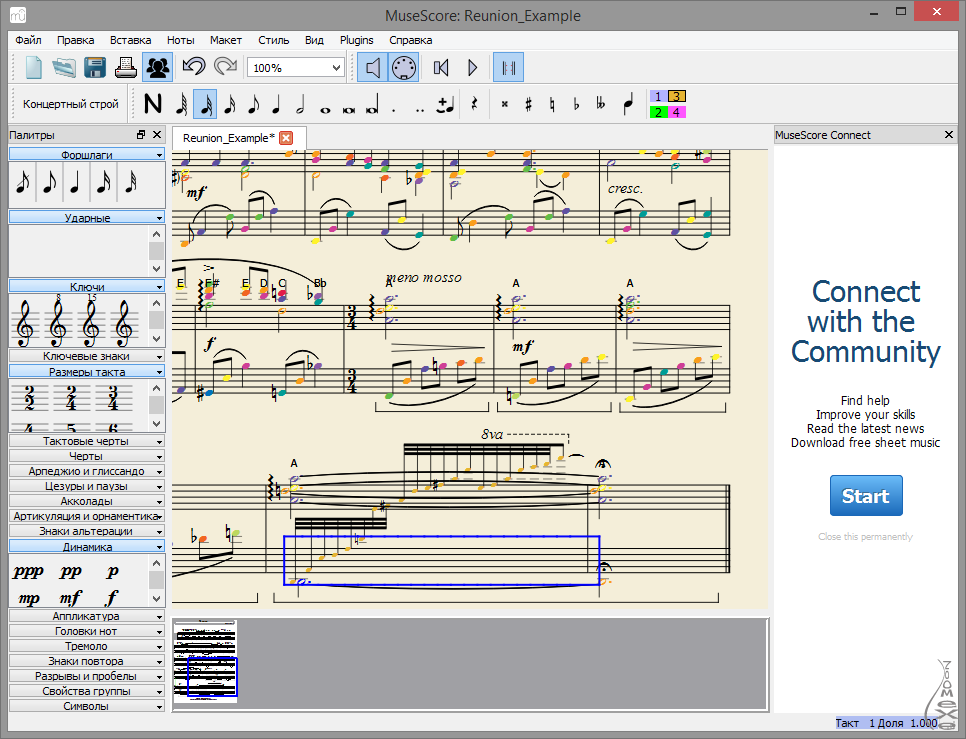Select longa note duration
Viewport: 966px width, 739px height.
point(372,104)
